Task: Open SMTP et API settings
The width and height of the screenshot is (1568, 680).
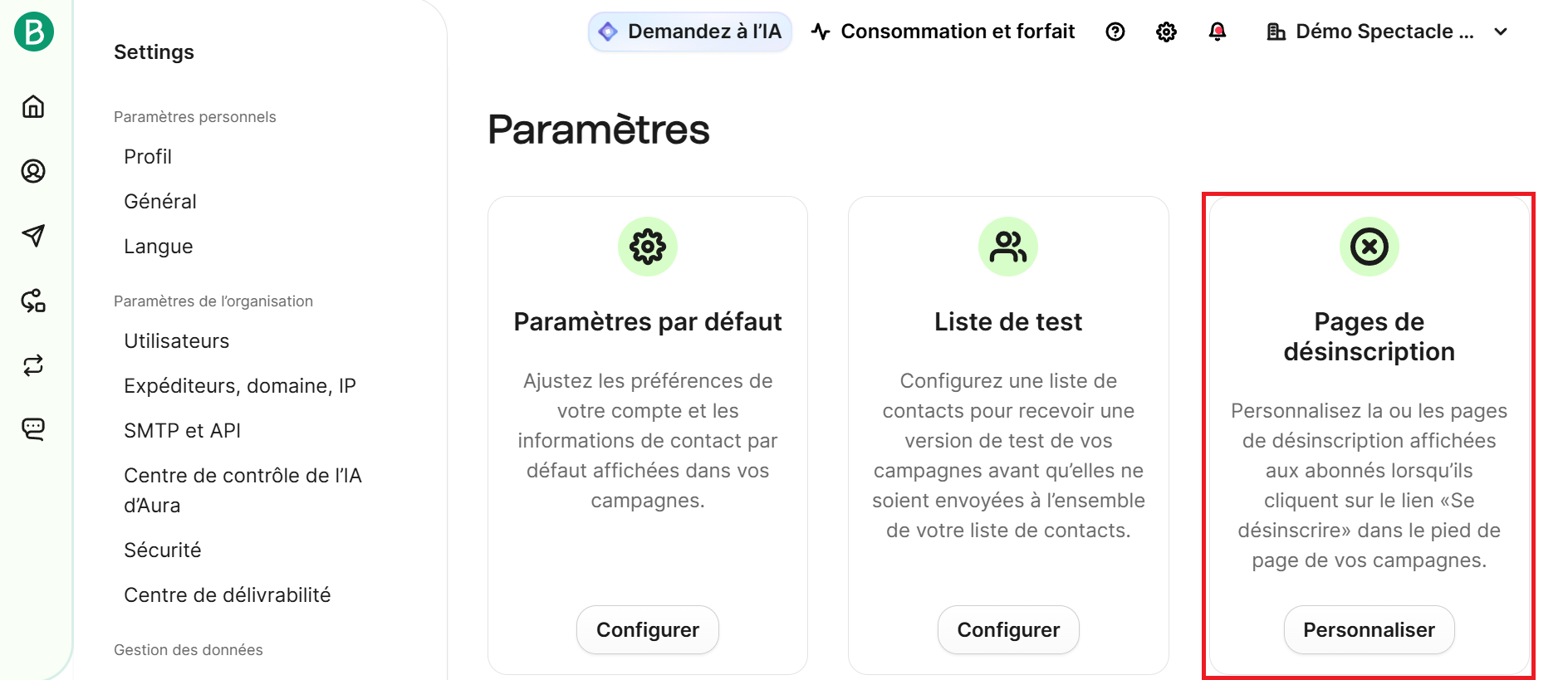Action: 183,431
